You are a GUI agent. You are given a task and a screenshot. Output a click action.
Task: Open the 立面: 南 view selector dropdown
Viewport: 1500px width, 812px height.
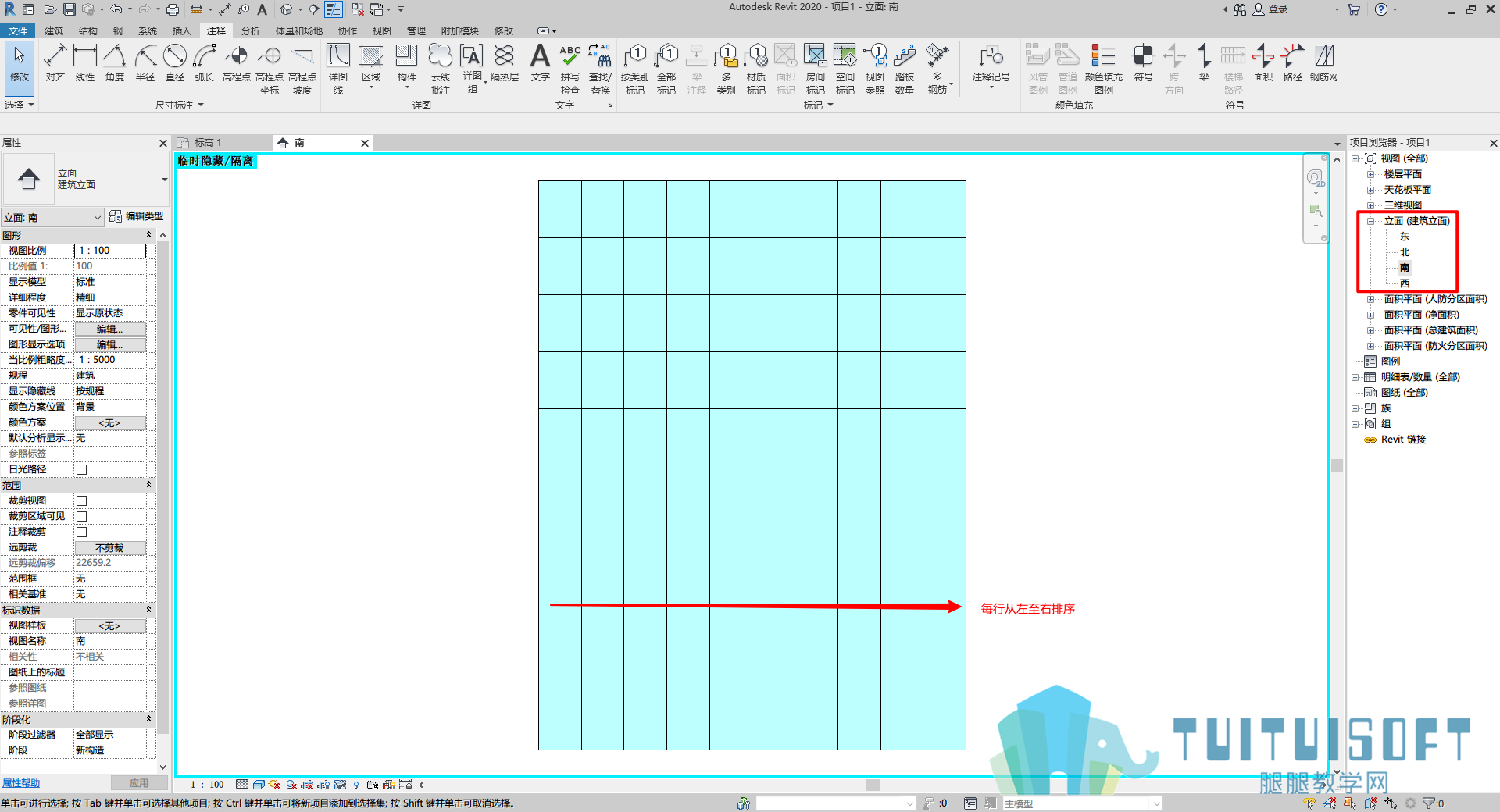click(x=53, y=217)
